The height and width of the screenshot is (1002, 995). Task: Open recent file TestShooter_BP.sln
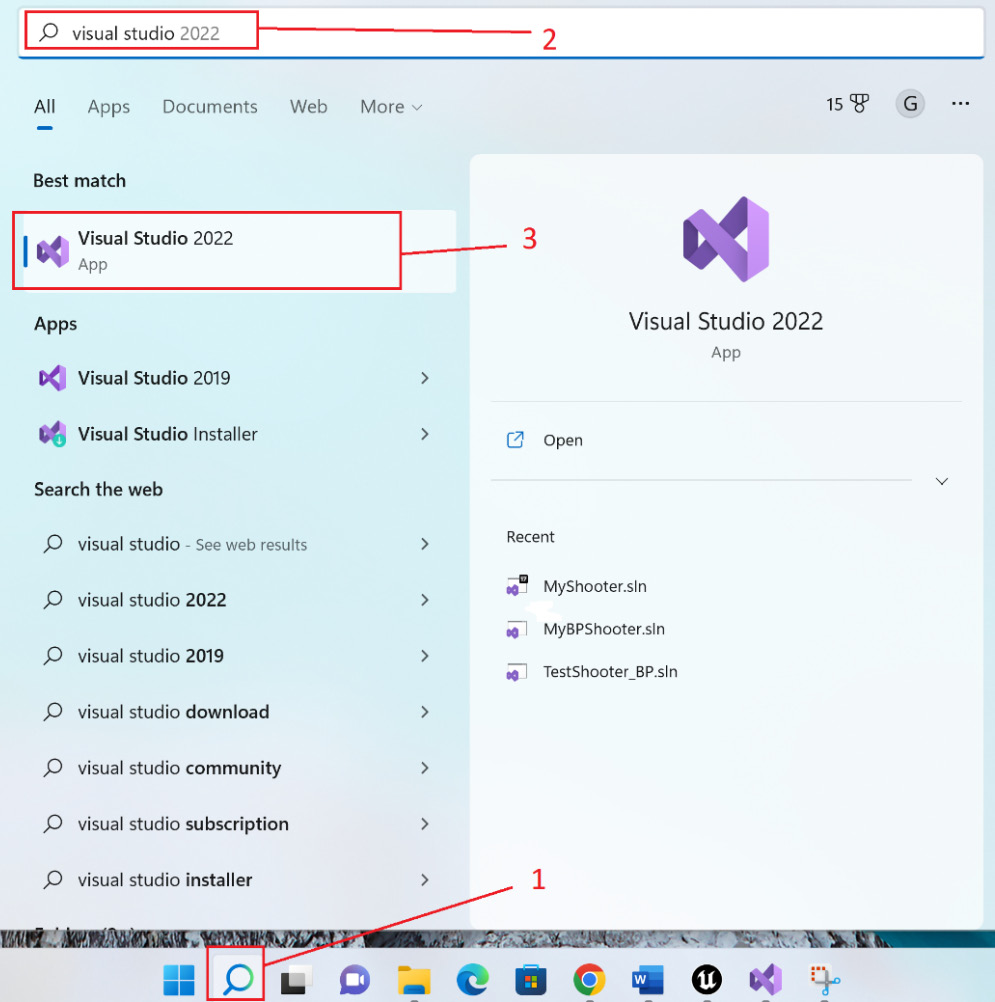point(610,672)
